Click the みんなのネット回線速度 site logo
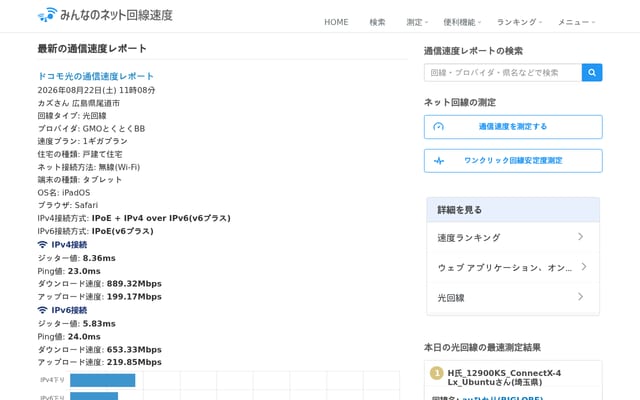This screenshot has height=400, width=640. click(x=105, y=15)
